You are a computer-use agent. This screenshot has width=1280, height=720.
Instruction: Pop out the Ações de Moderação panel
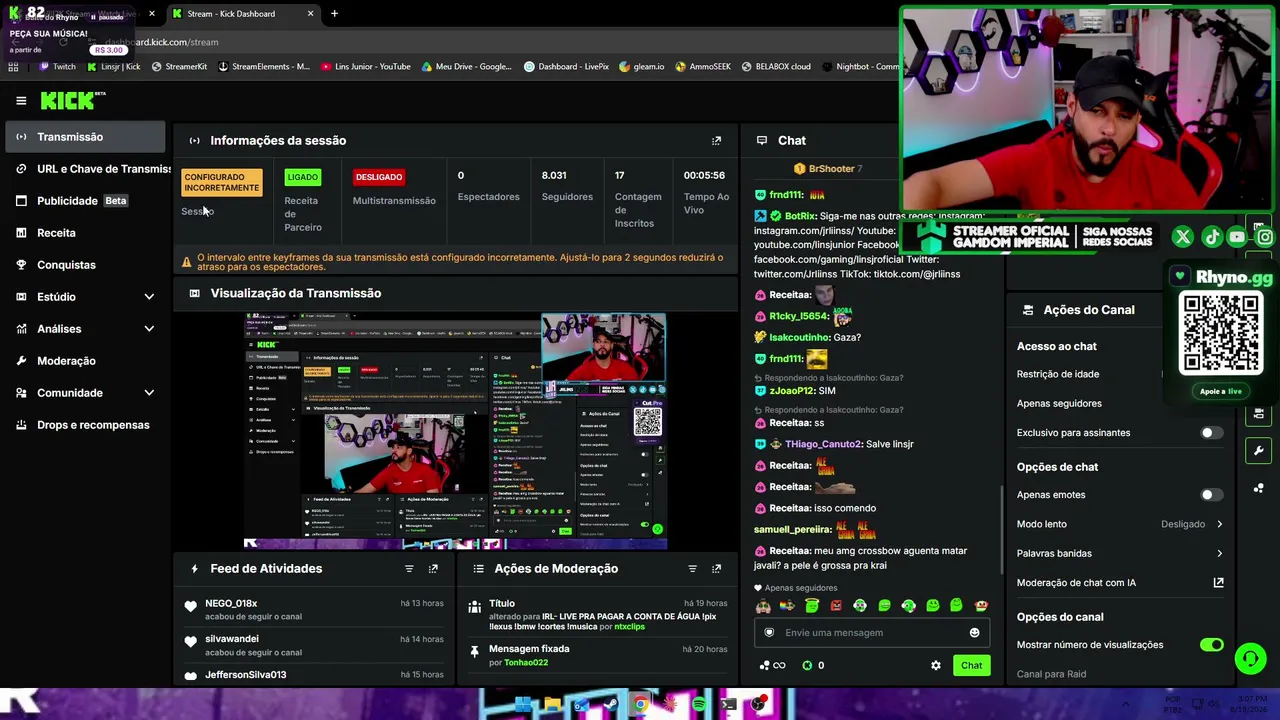716,569
